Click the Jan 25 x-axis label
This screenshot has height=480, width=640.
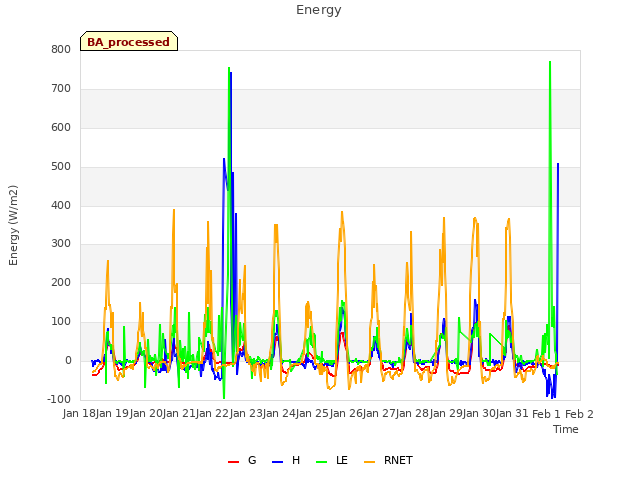[313, 413]
